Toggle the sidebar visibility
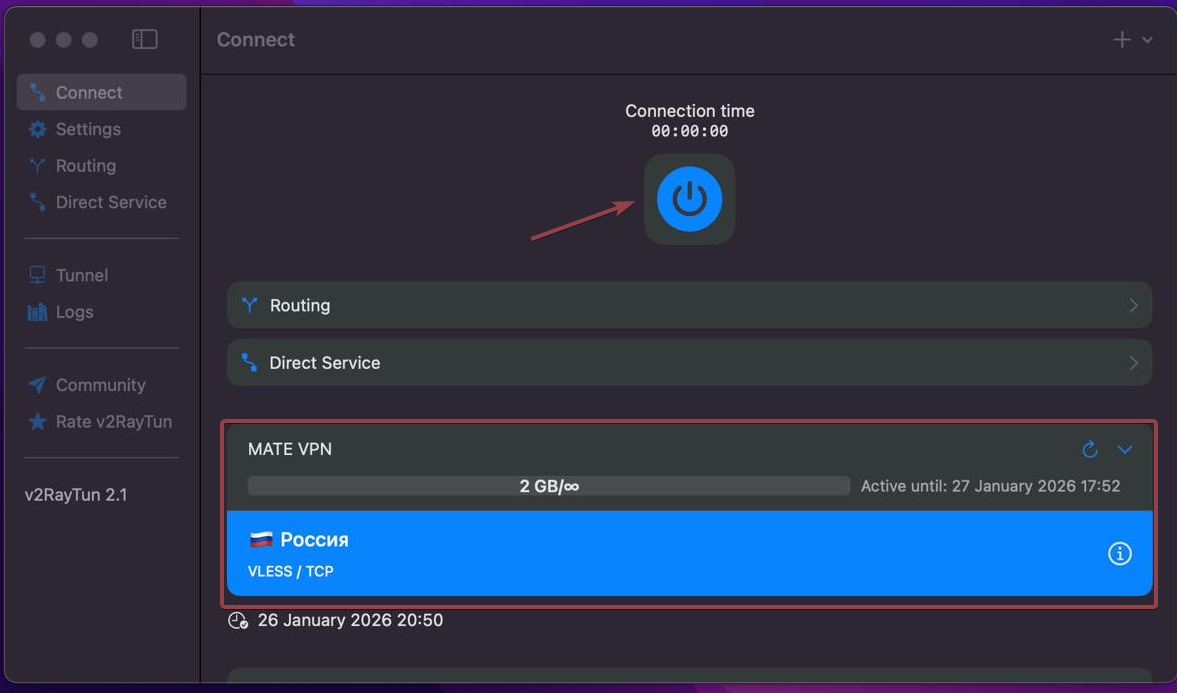The height and width of the screenshot is (693, 1177). (x=144, y=38)
